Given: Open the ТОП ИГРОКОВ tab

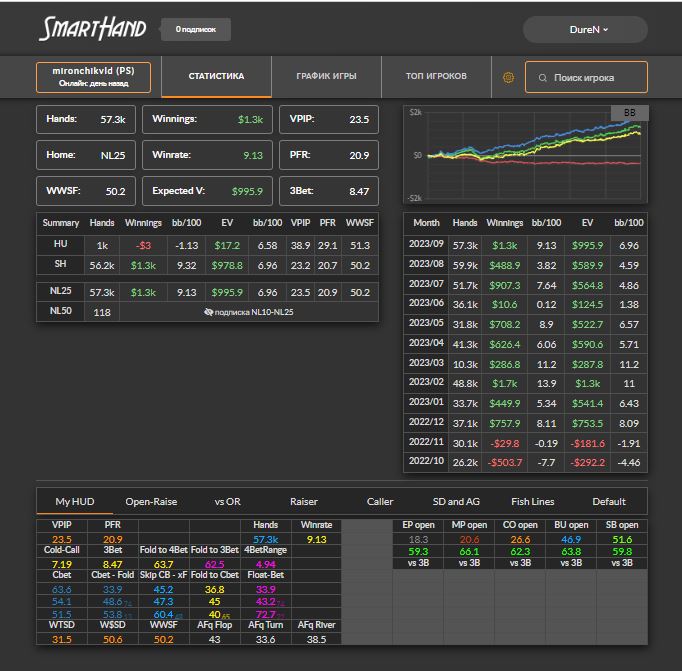Looking at the screenshot, I should (x=436, y=76).
